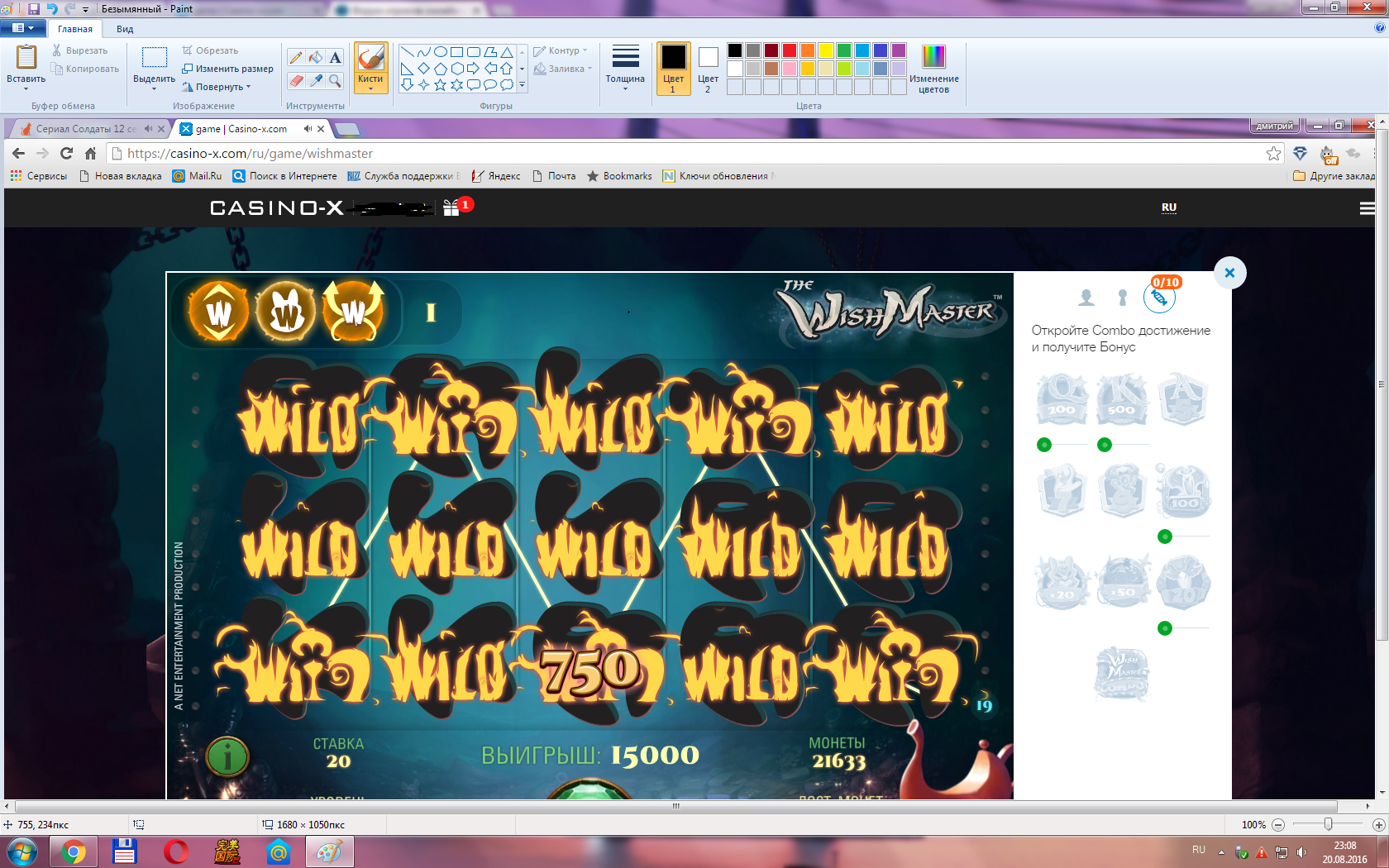Viewport: 1389px width, 868px height.
Task: Pick the red color swatch
Action: 790,50
